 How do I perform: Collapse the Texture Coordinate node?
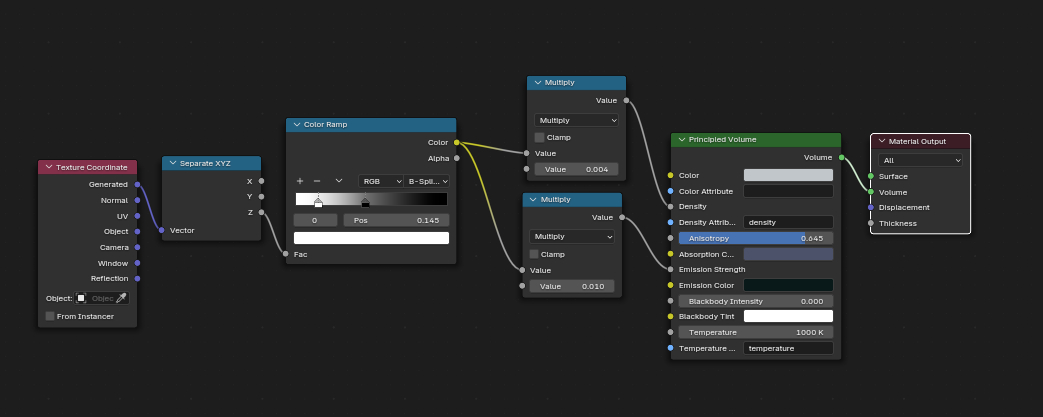(x=48, y=167)
